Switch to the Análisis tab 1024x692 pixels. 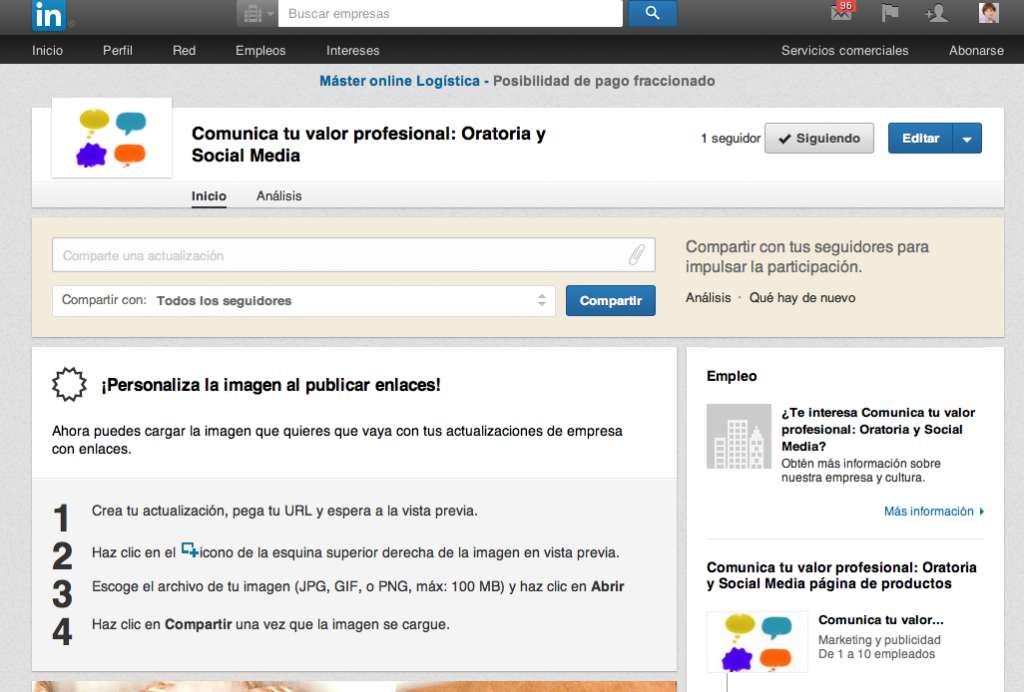coord(279,196)
